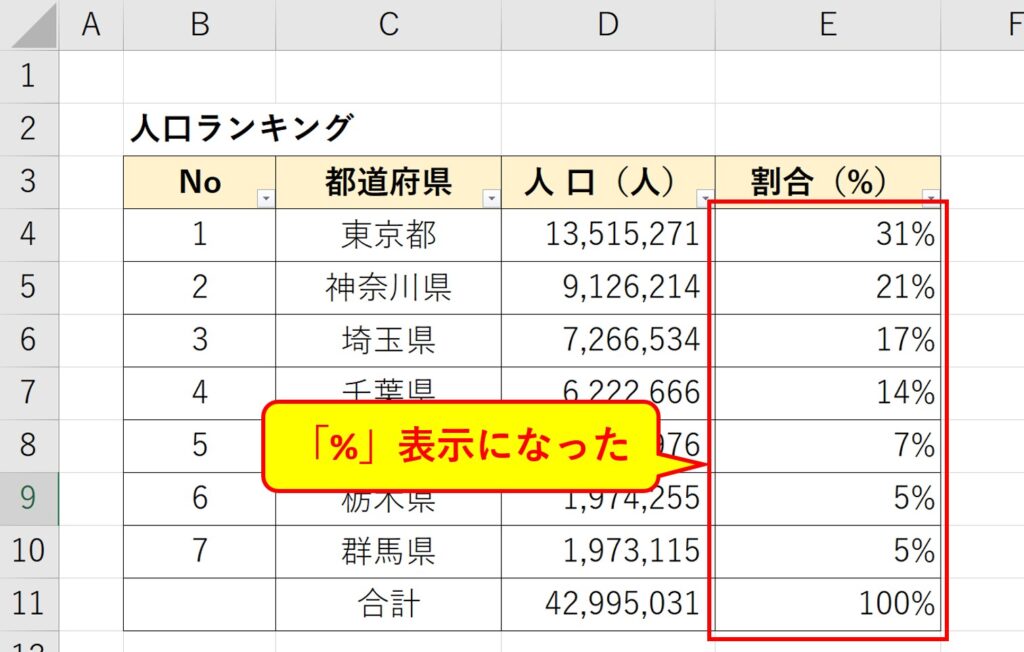Open the No column filter dropdown

tap(266, 197)
